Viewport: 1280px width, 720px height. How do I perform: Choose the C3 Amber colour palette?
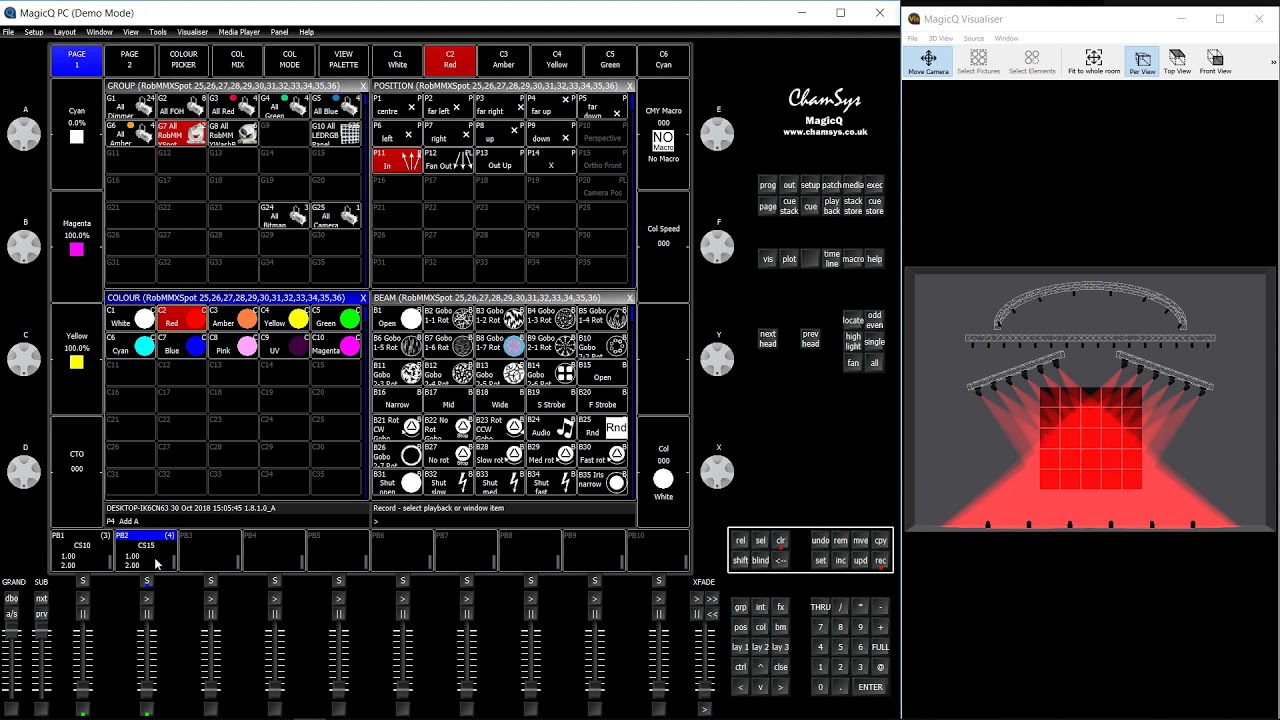tap(233, 318)
